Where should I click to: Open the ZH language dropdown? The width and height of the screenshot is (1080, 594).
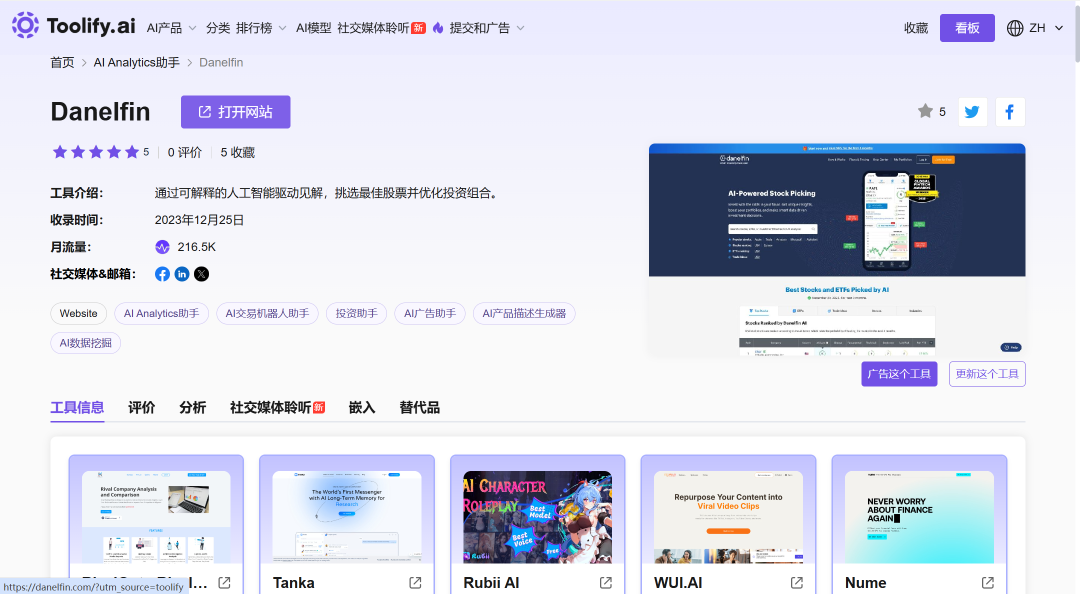(x=1046, y=28)
